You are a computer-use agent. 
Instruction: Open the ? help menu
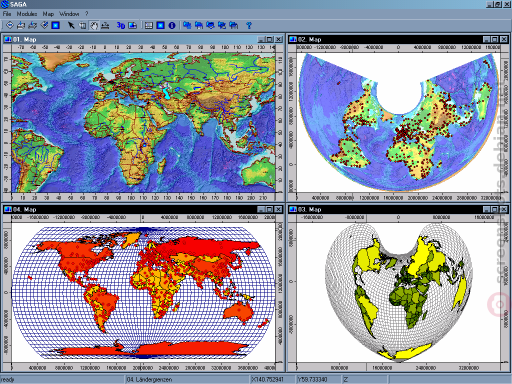point(87,14)
